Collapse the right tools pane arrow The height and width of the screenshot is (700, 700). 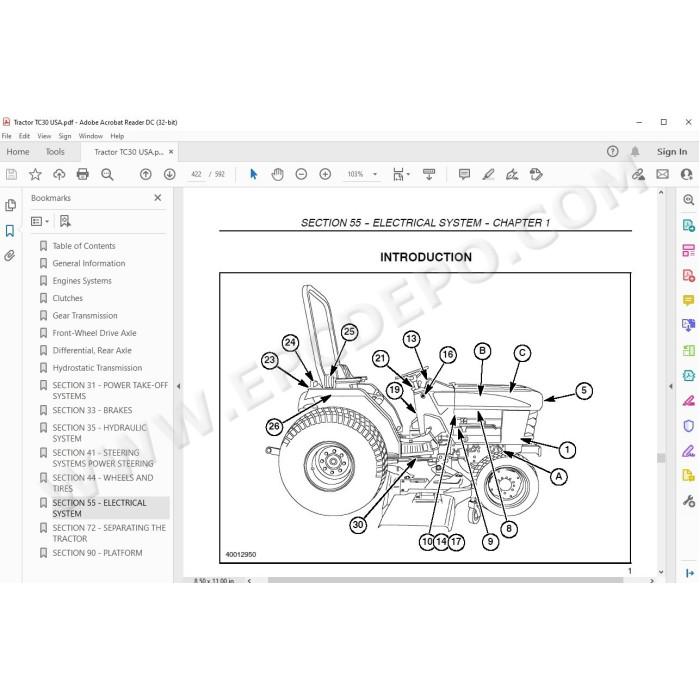(671, 386)
